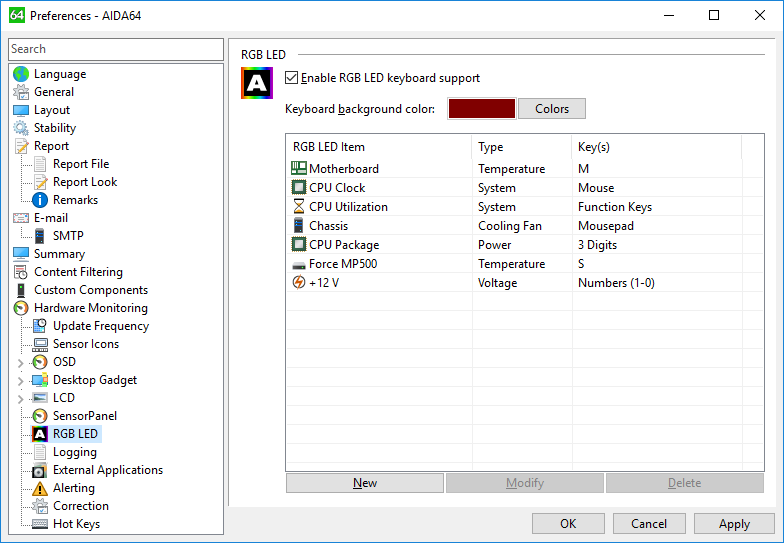The height and width of the screenshot is (543, 784).
Task: Click the Apply button
Action: [x=734, y=523]
